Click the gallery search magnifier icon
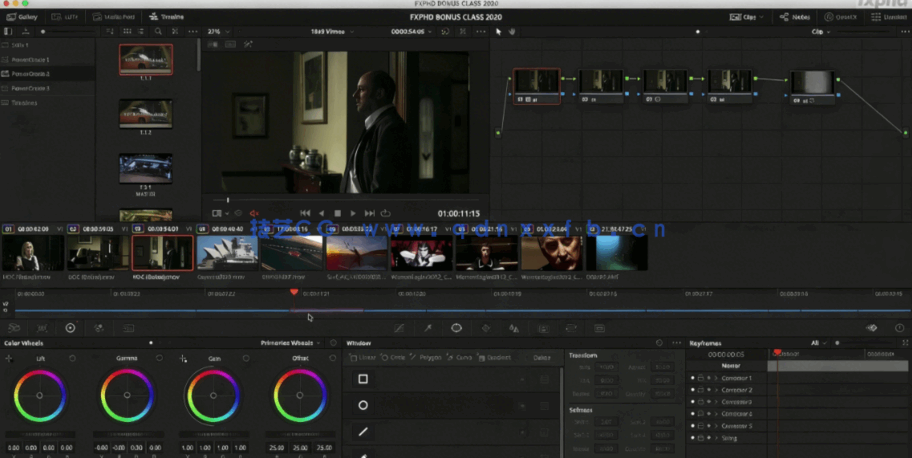Screen dimensions: 912x458 point(158,31)
